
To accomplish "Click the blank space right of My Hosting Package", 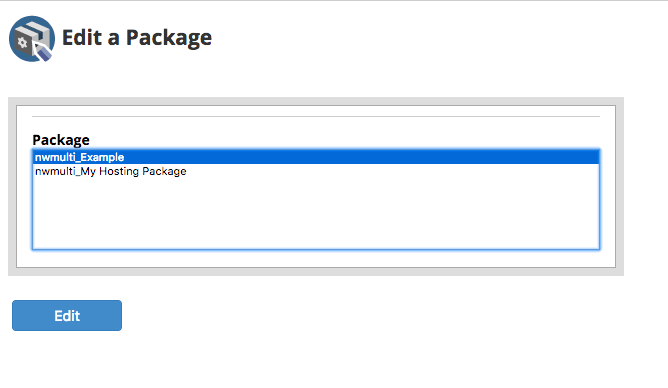I will (x=392, y=171).
